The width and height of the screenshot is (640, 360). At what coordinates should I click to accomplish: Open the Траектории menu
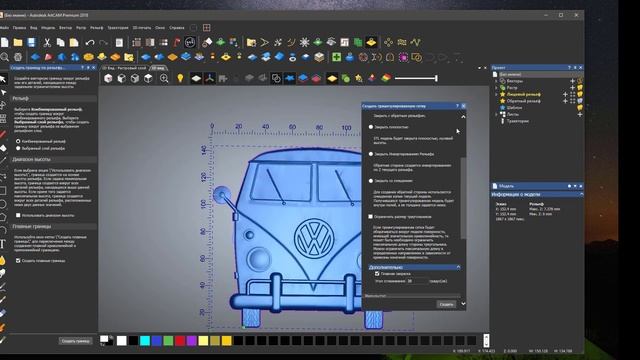click(118, 28)
